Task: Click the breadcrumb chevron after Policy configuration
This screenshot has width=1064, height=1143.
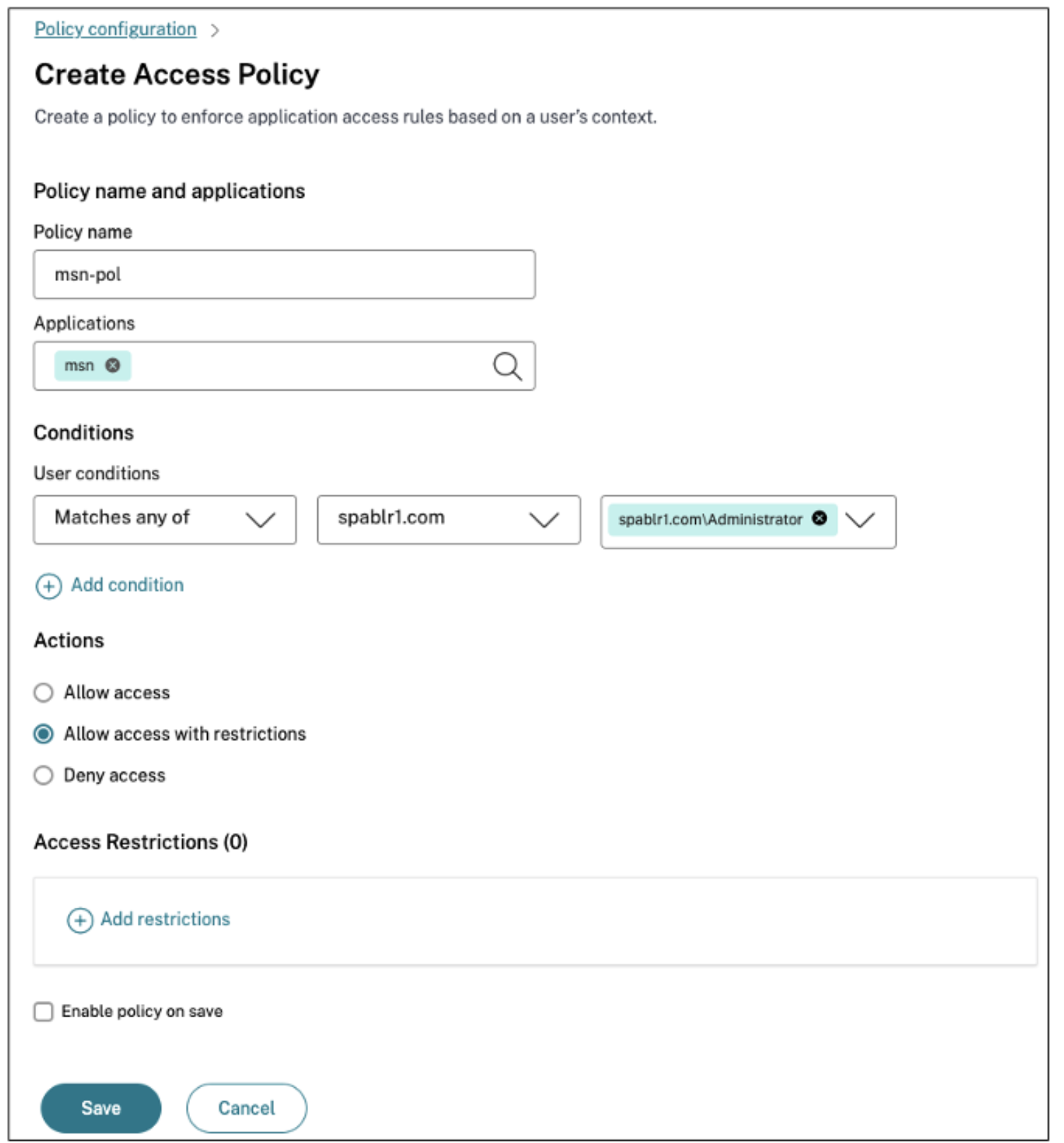Action: pyautogui.click(x=215, y=30)
